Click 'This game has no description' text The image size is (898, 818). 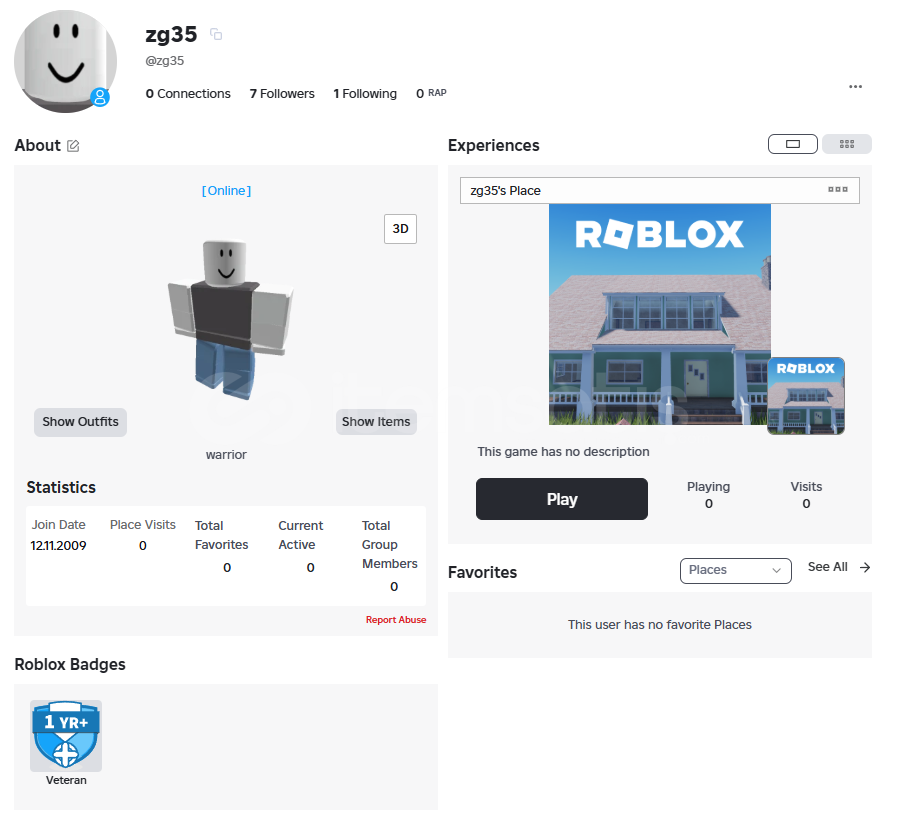point(564,452)
